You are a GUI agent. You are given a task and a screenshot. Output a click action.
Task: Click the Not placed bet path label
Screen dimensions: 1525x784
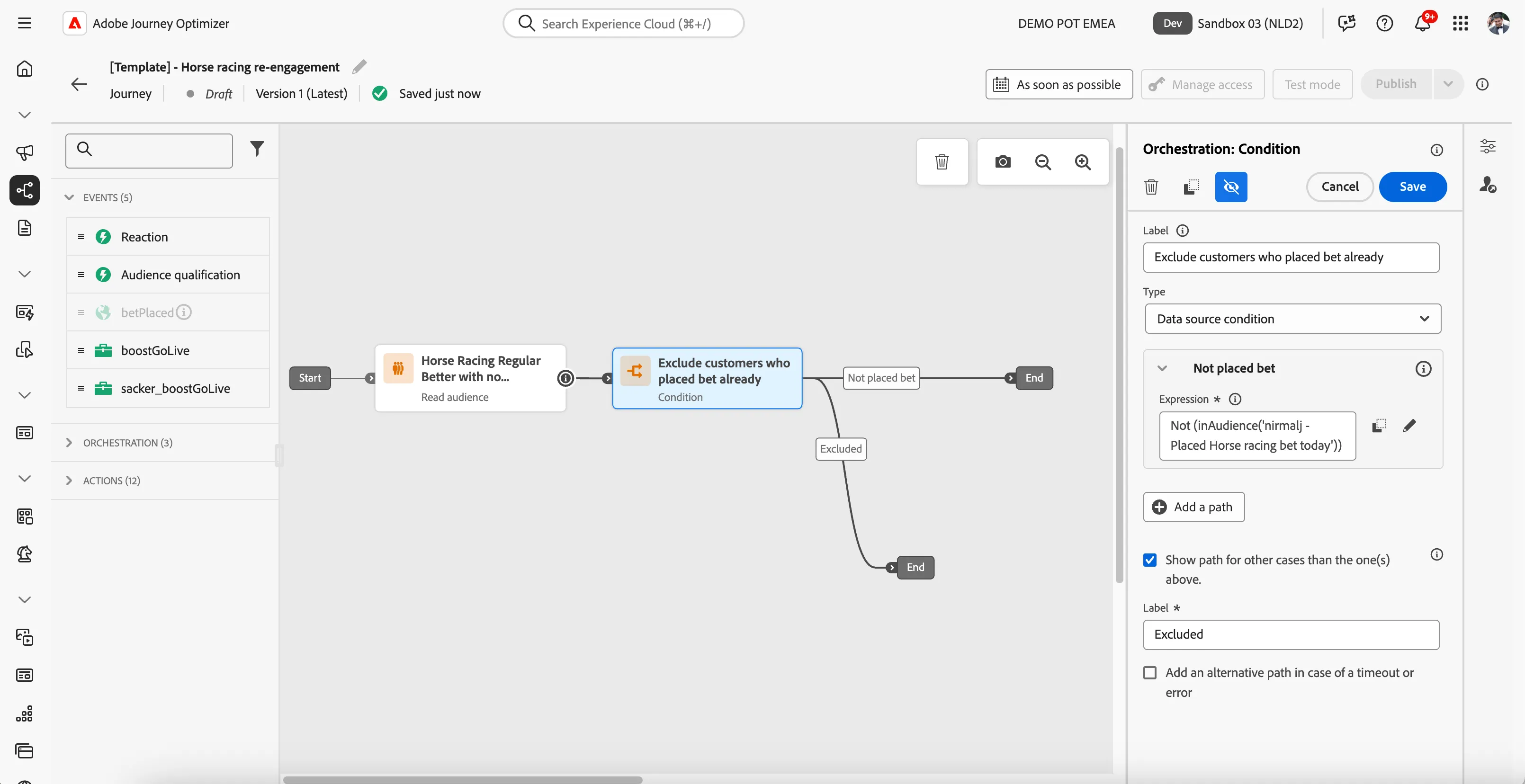pos(881,377)
